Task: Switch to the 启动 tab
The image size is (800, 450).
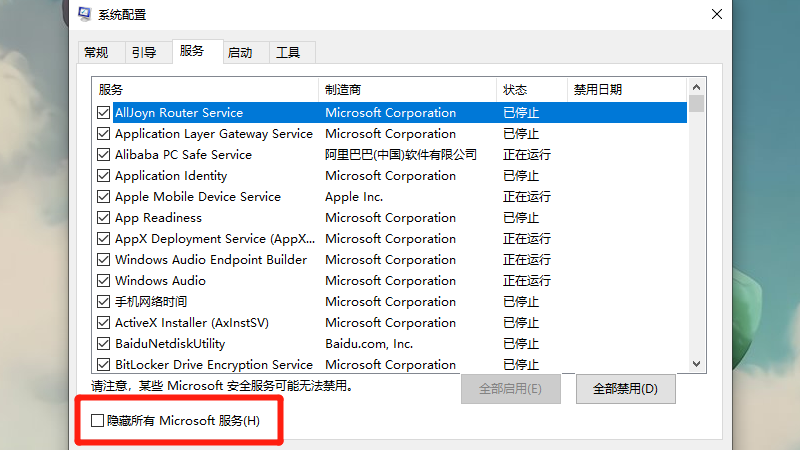Action: pyautogui.click(x=240, y=52)
